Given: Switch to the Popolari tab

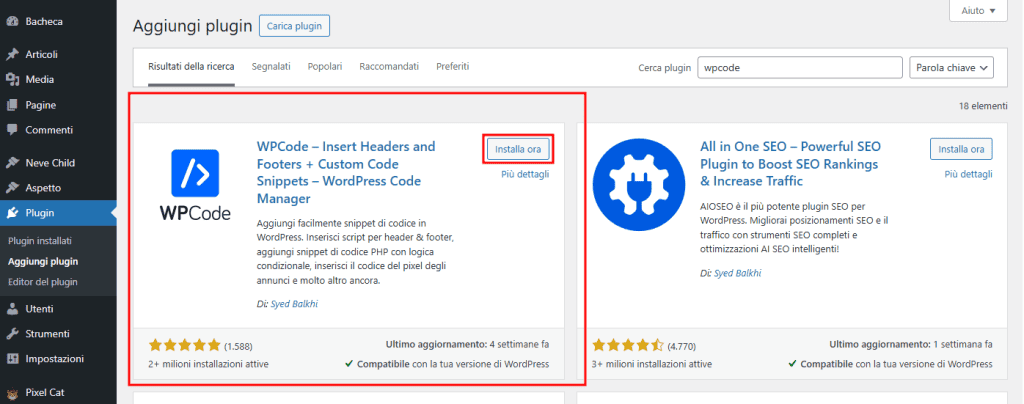Looking at the screenshot, I should click(x=325, y=67).
